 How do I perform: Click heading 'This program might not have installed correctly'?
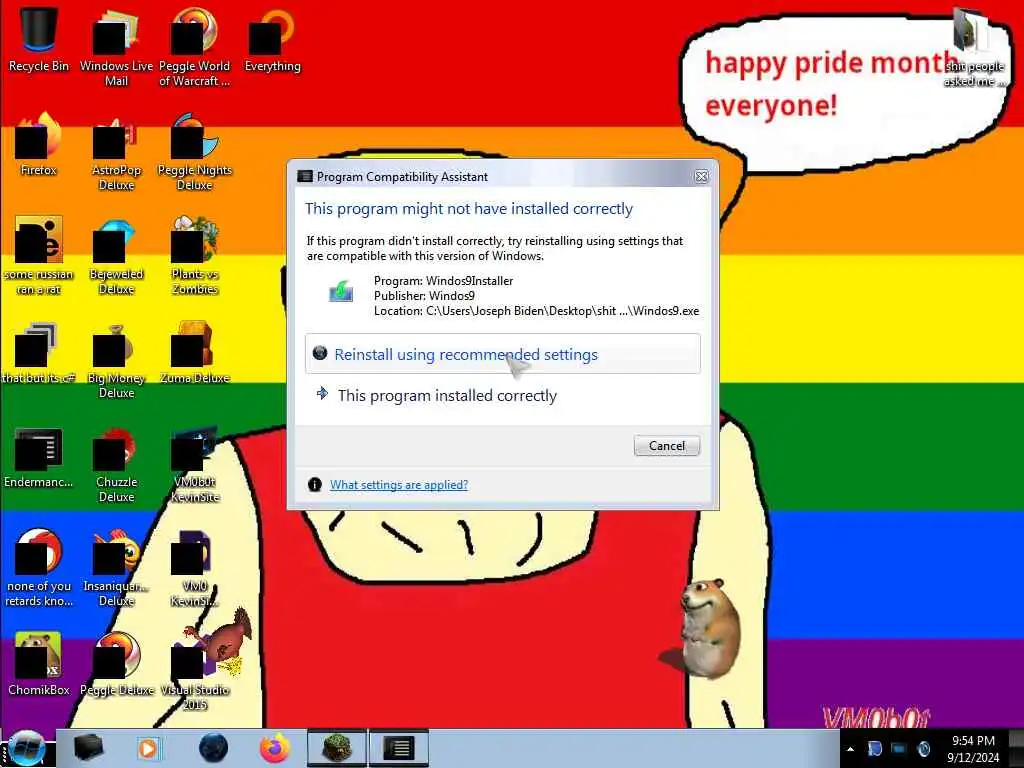469,209
